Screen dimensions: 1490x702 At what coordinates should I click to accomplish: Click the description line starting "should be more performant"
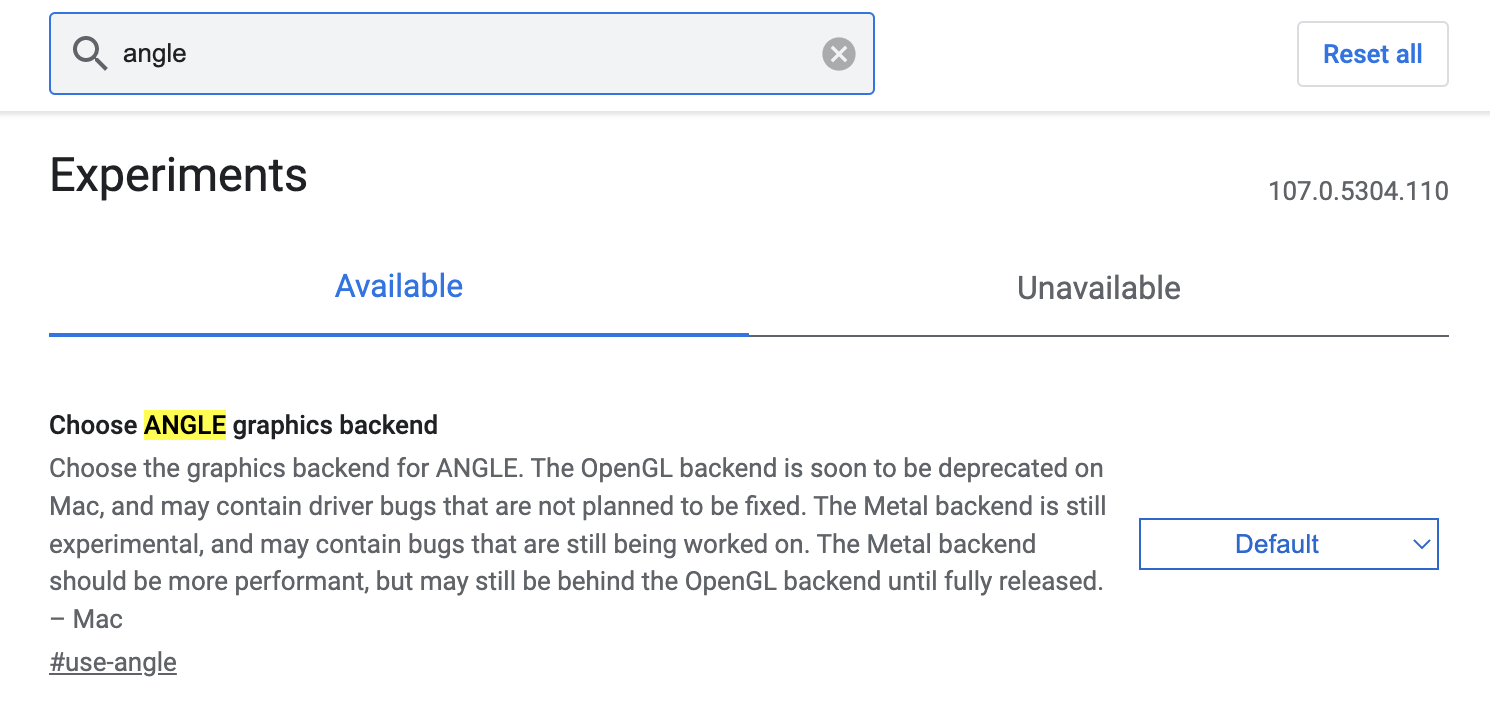click(x=575, y=581)
